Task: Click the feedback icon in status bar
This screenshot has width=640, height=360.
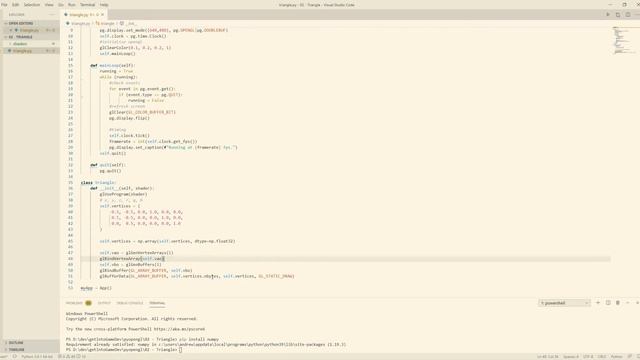Action: [x=629, y=357]
